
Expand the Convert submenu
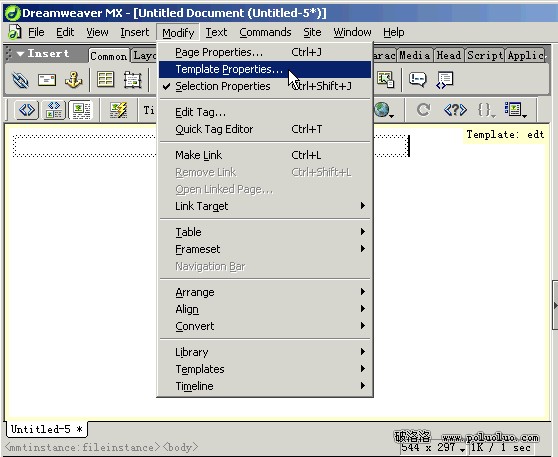(265, 326)
